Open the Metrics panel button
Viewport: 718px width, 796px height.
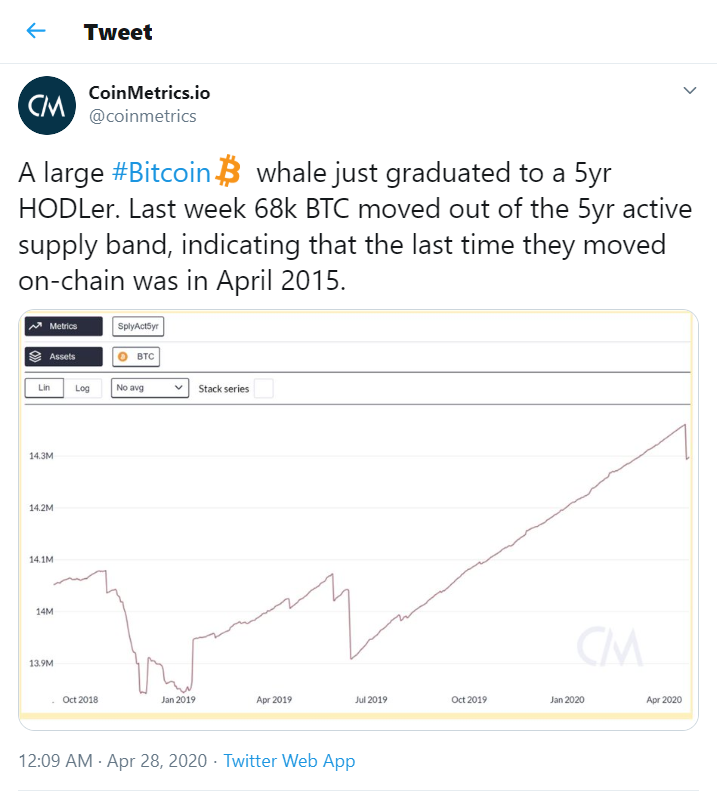coord(63,326)
